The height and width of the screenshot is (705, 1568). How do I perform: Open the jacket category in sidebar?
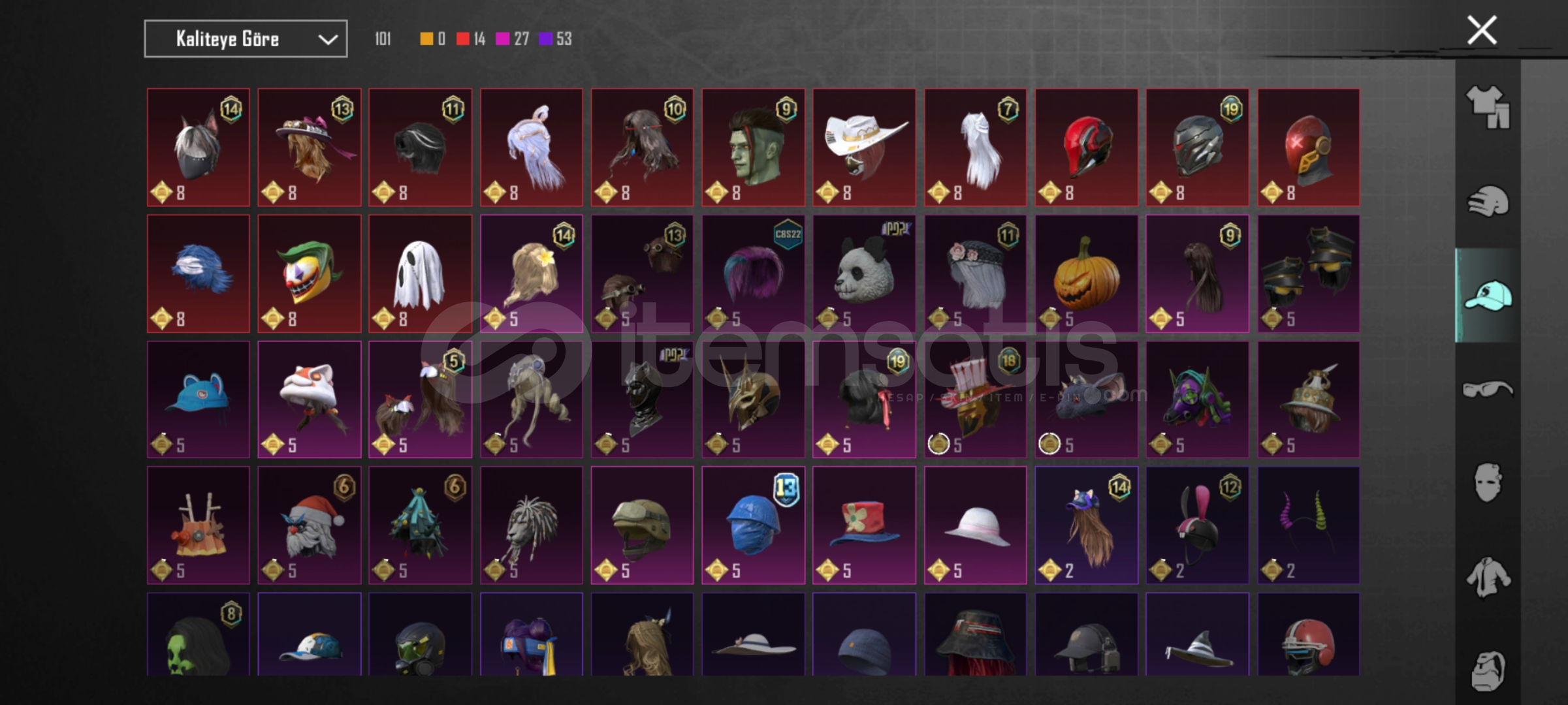coord(1488,577)
